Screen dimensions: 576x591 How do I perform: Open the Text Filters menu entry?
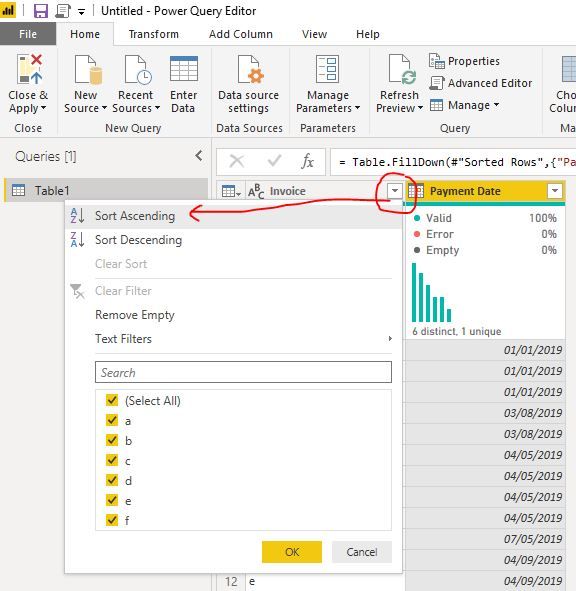233,338
